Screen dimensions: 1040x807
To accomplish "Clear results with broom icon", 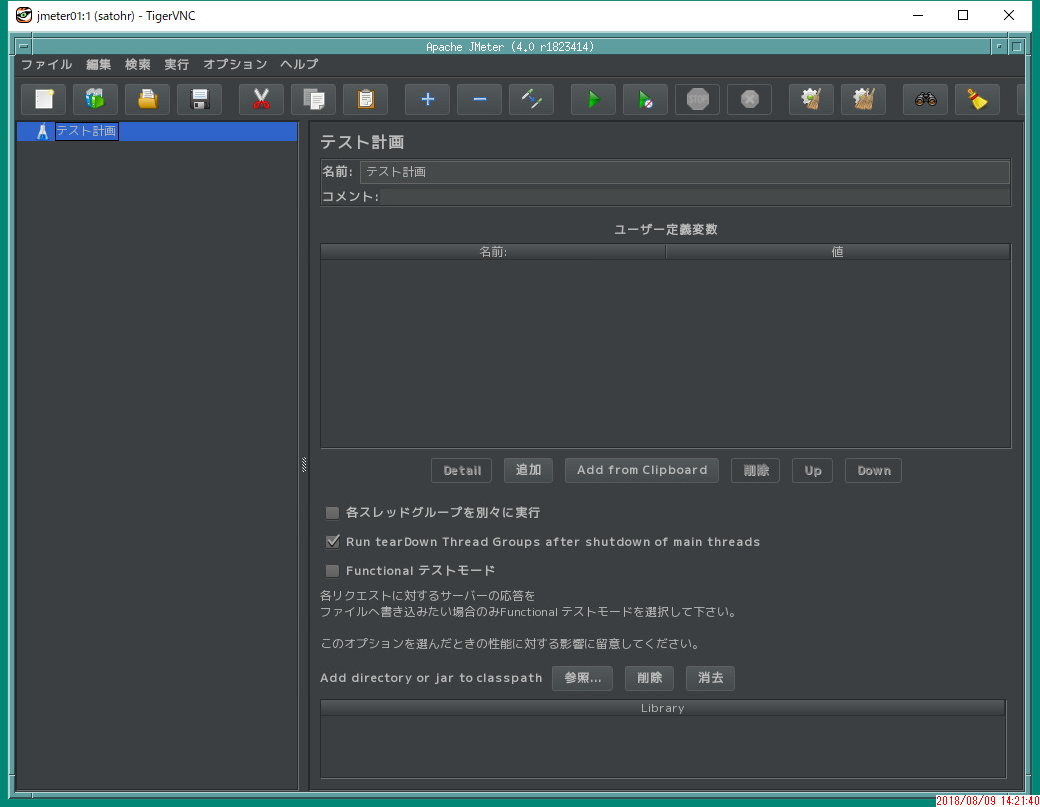I will [x=976, y=99].
